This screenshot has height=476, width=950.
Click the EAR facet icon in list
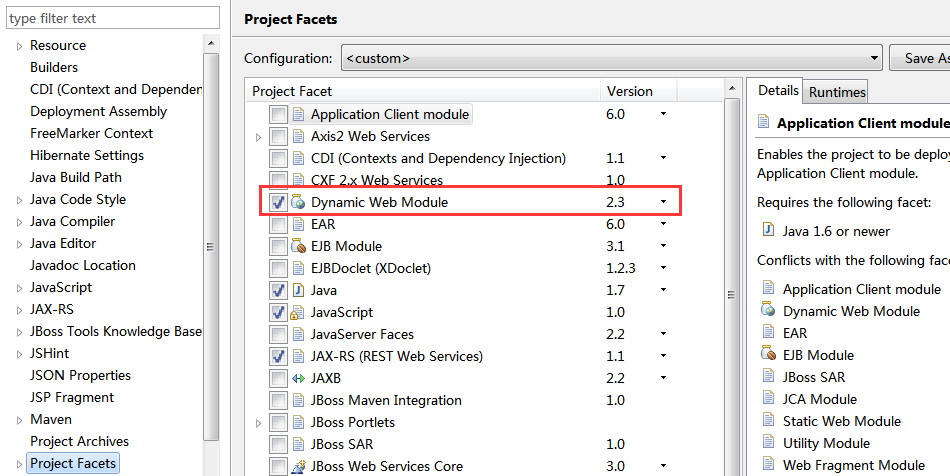297,224
